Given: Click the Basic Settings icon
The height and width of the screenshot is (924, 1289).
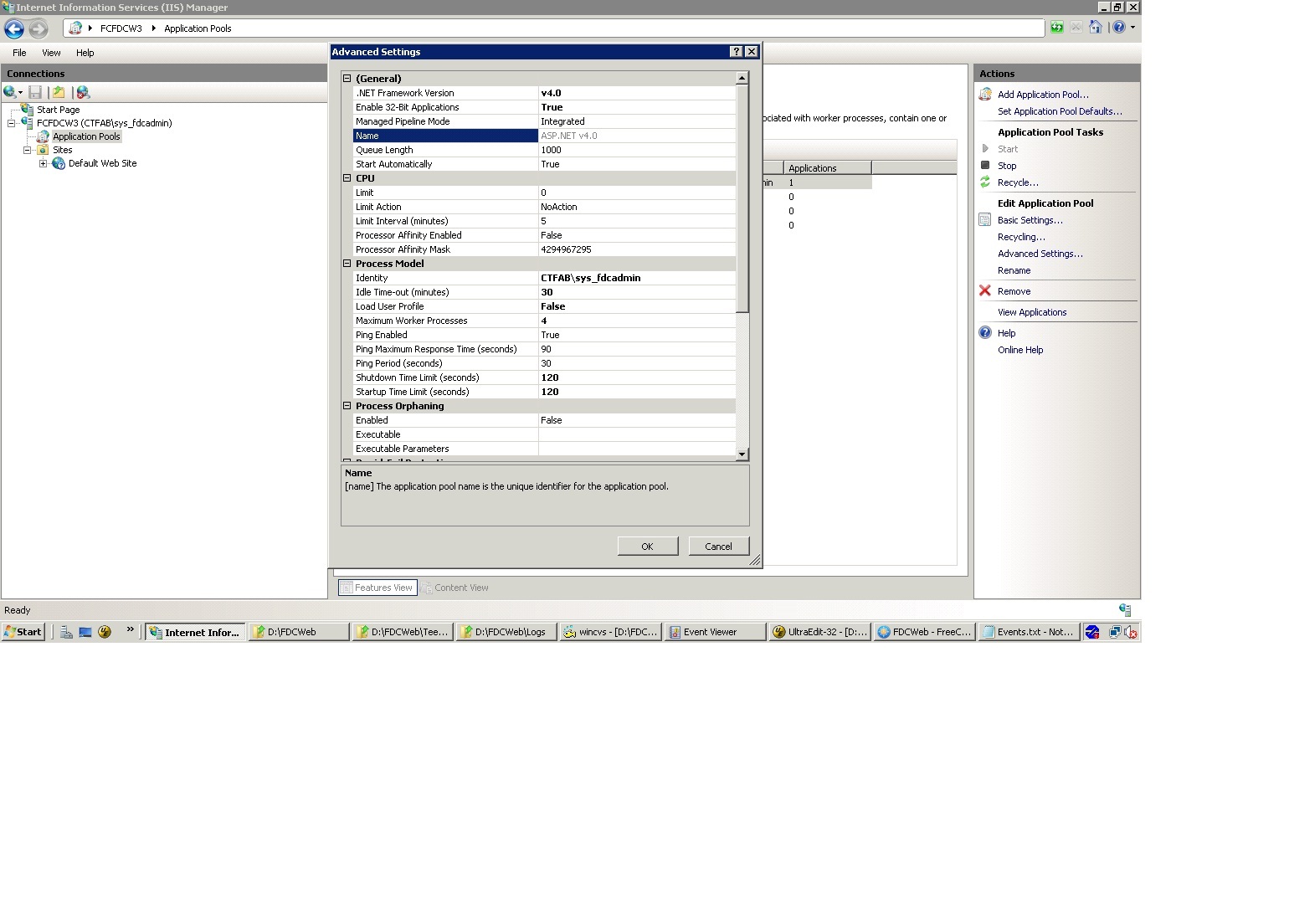Looking at the screenshot, I should tap(985, 220).
